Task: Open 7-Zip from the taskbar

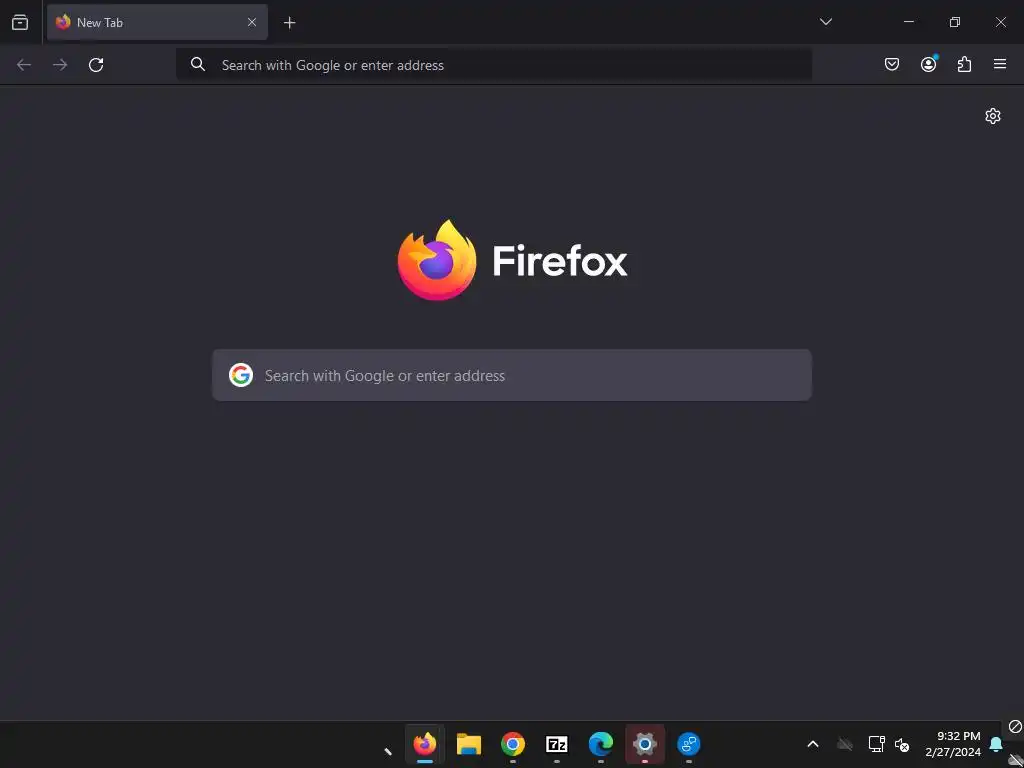Action: click(556, 744)
